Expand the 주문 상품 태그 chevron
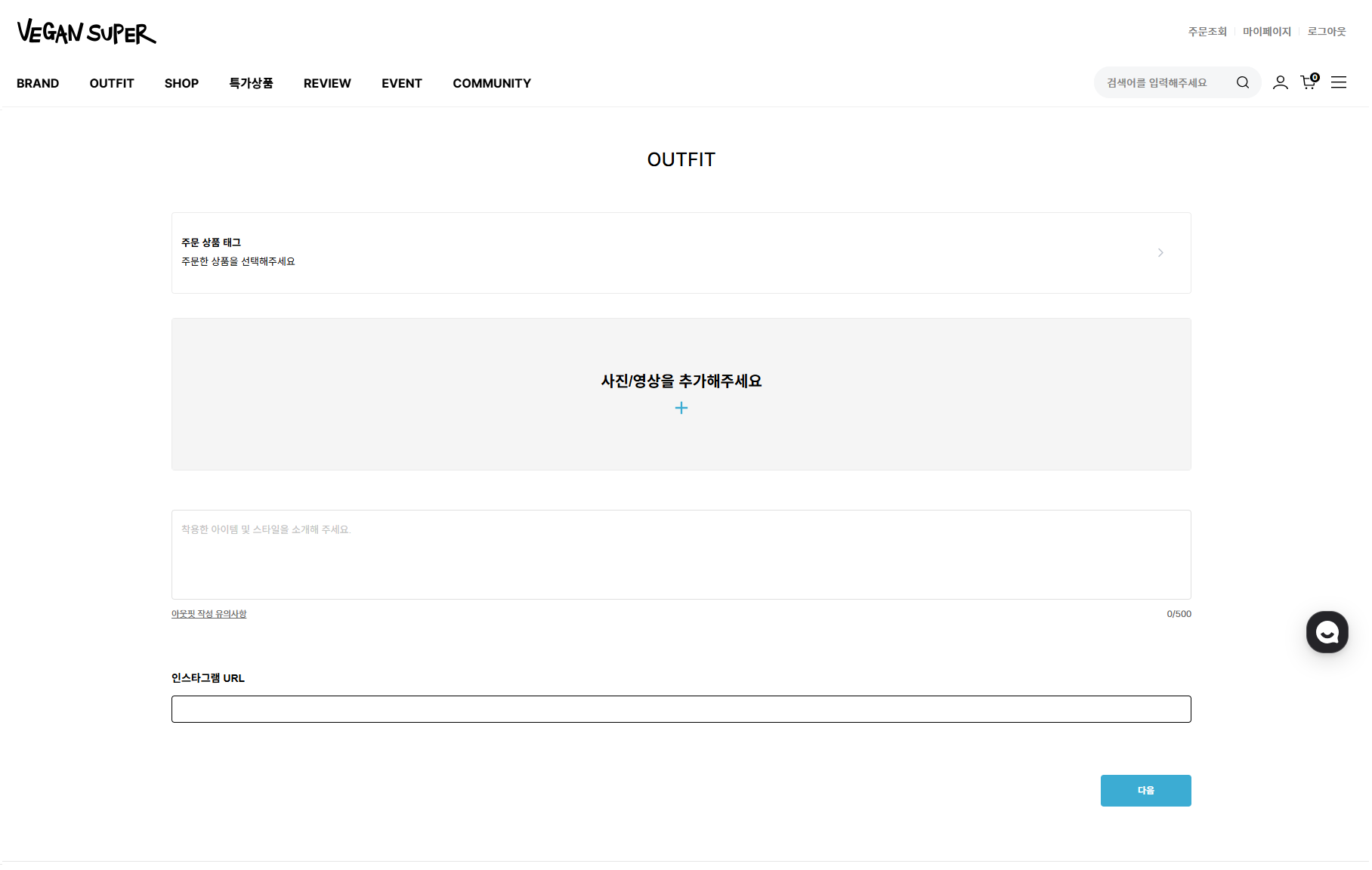This screenshot has width=1372, height=870. tap(1160, 253)
